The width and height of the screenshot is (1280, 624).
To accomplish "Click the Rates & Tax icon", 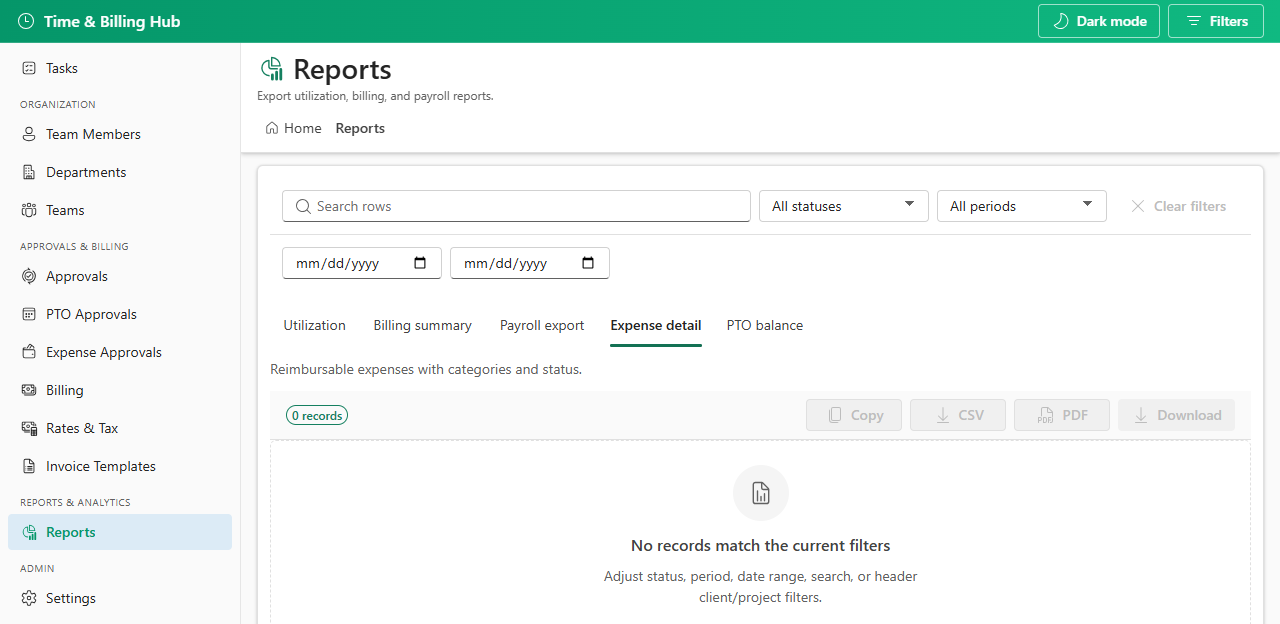I will click(29, 428).
